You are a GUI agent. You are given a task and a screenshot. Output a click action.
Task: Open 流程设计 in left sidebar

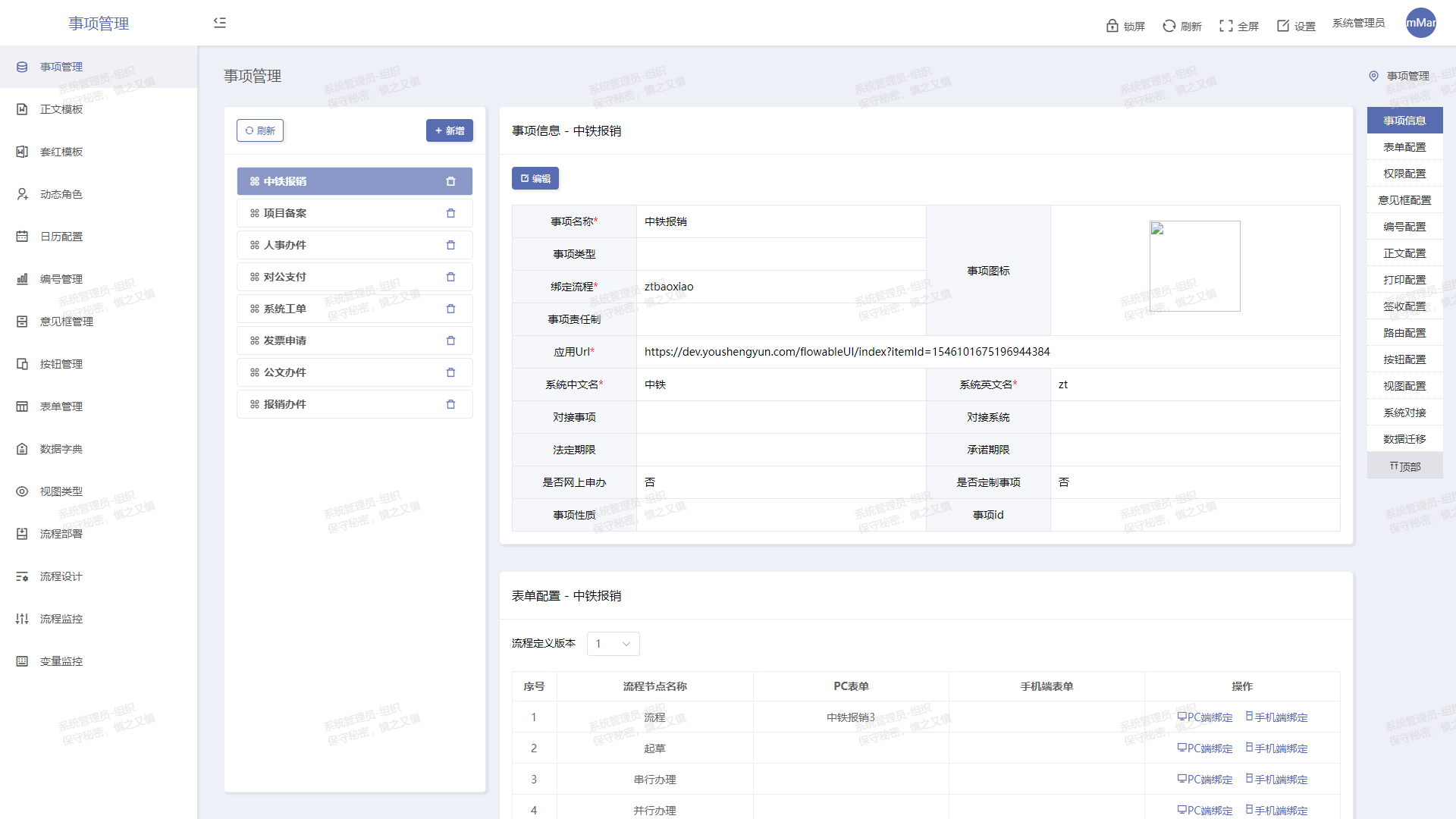coord(61,576)
